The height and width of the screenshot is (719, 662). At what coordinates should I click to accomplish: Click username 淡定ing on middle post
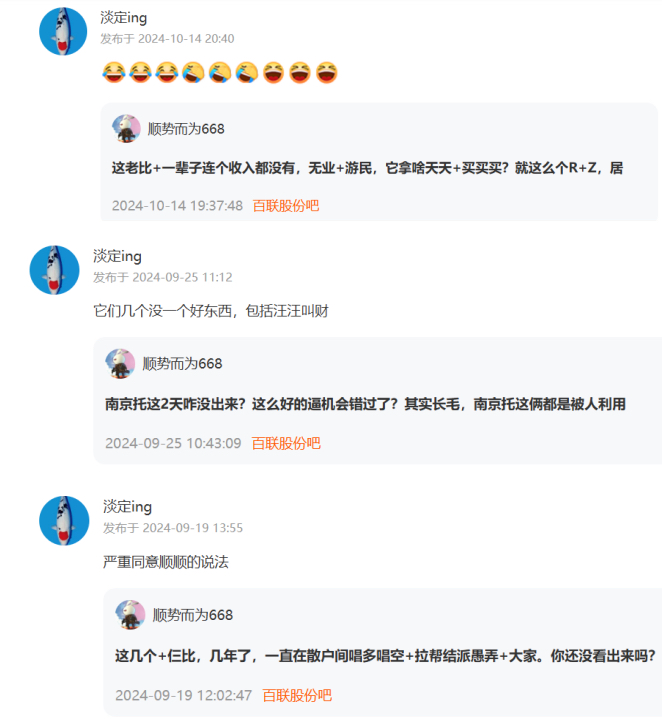(x=117, y=256)
